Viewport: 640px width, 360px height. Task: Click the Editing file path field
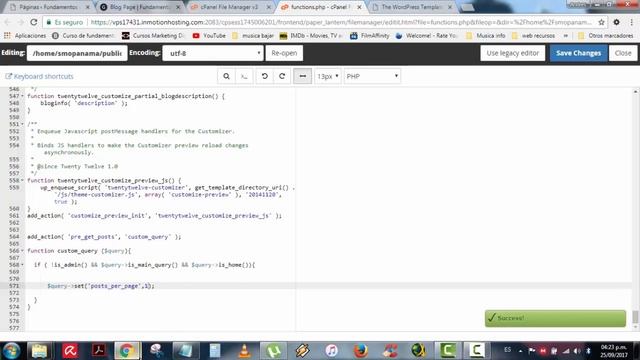coord(77,53)
